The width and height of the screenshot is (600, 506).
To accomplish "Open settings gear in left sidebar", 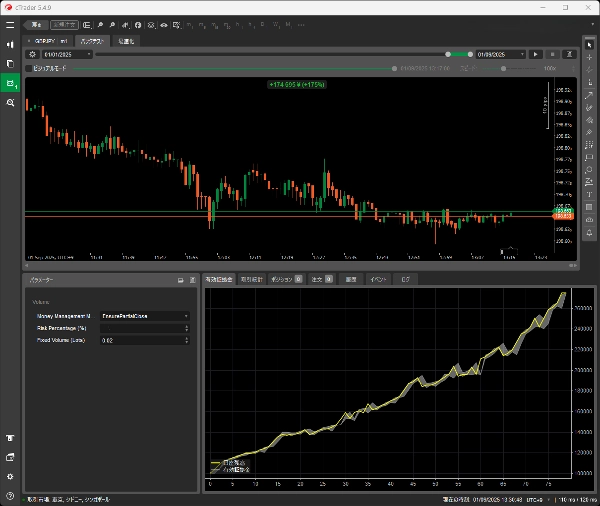I will [10, 477].
